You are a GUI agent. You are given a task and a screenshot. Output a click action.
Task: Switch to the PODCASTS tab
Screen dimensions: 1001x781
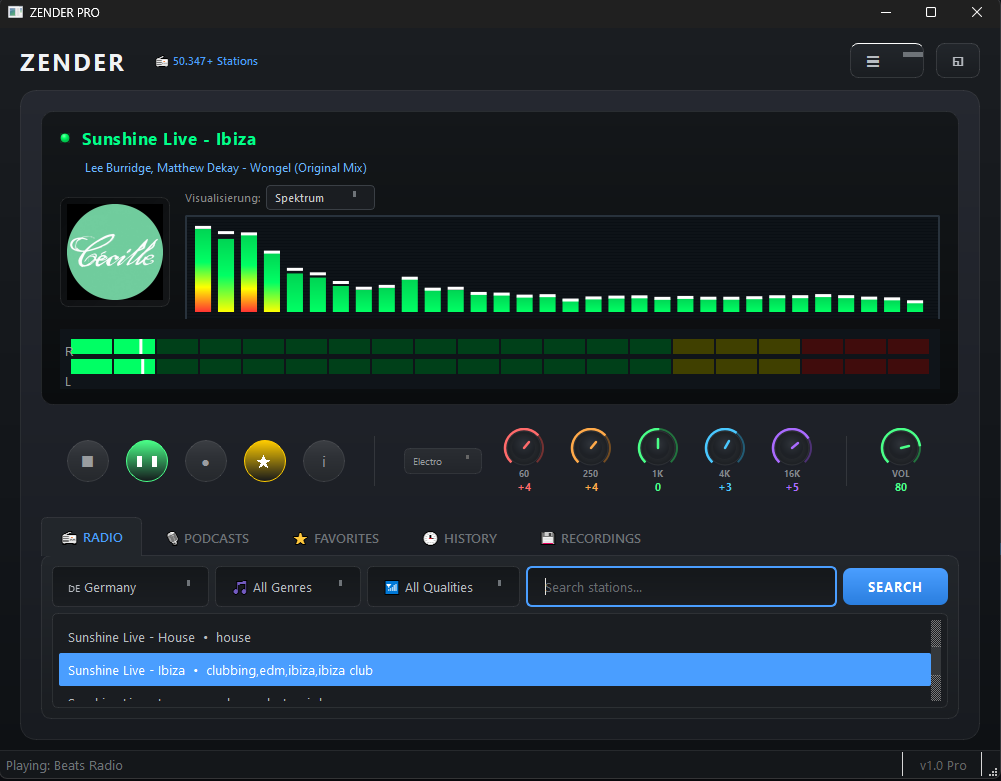(207, 537)
